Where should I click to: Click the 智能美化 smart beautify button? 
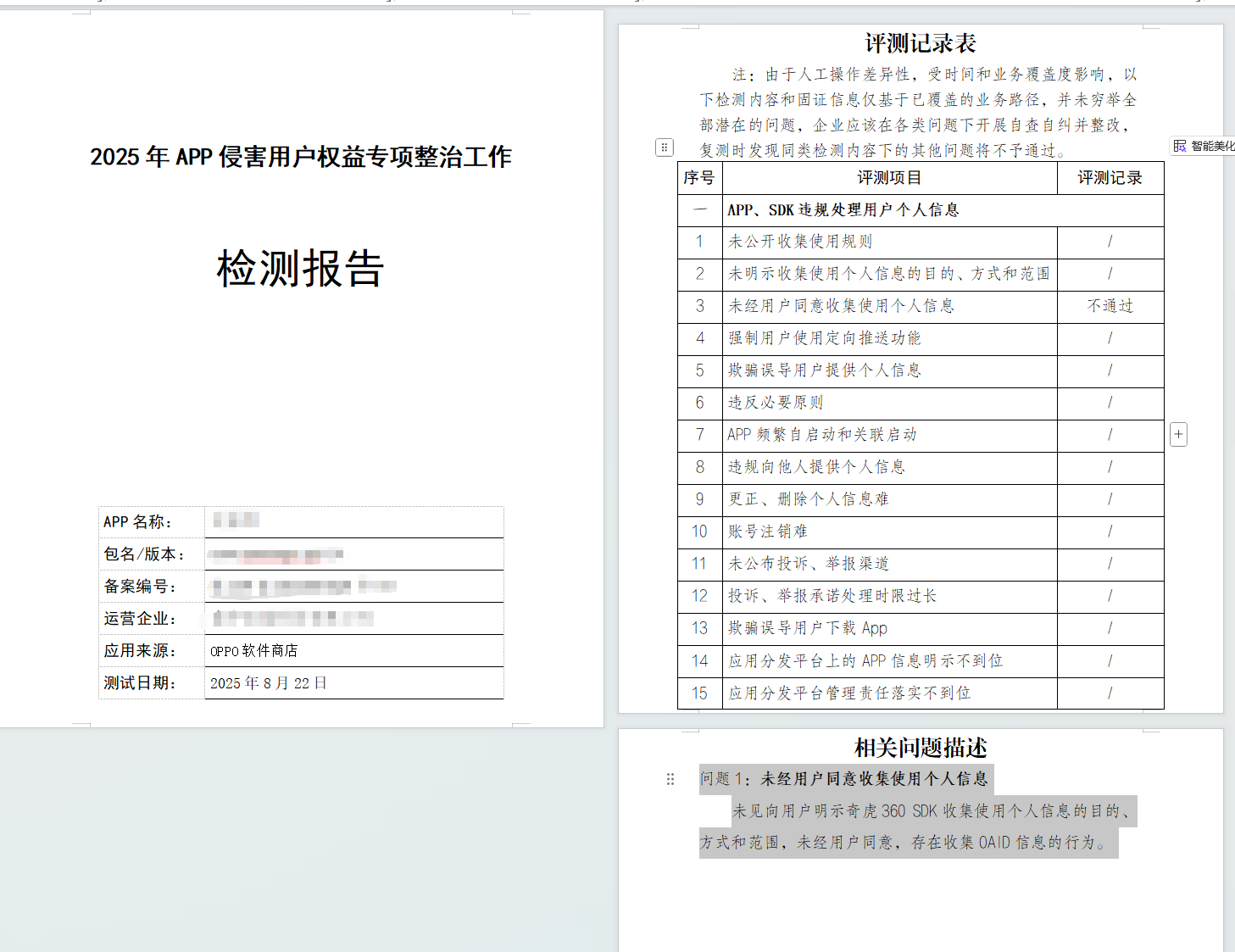pyautogui.click(x=1204, y=146)
